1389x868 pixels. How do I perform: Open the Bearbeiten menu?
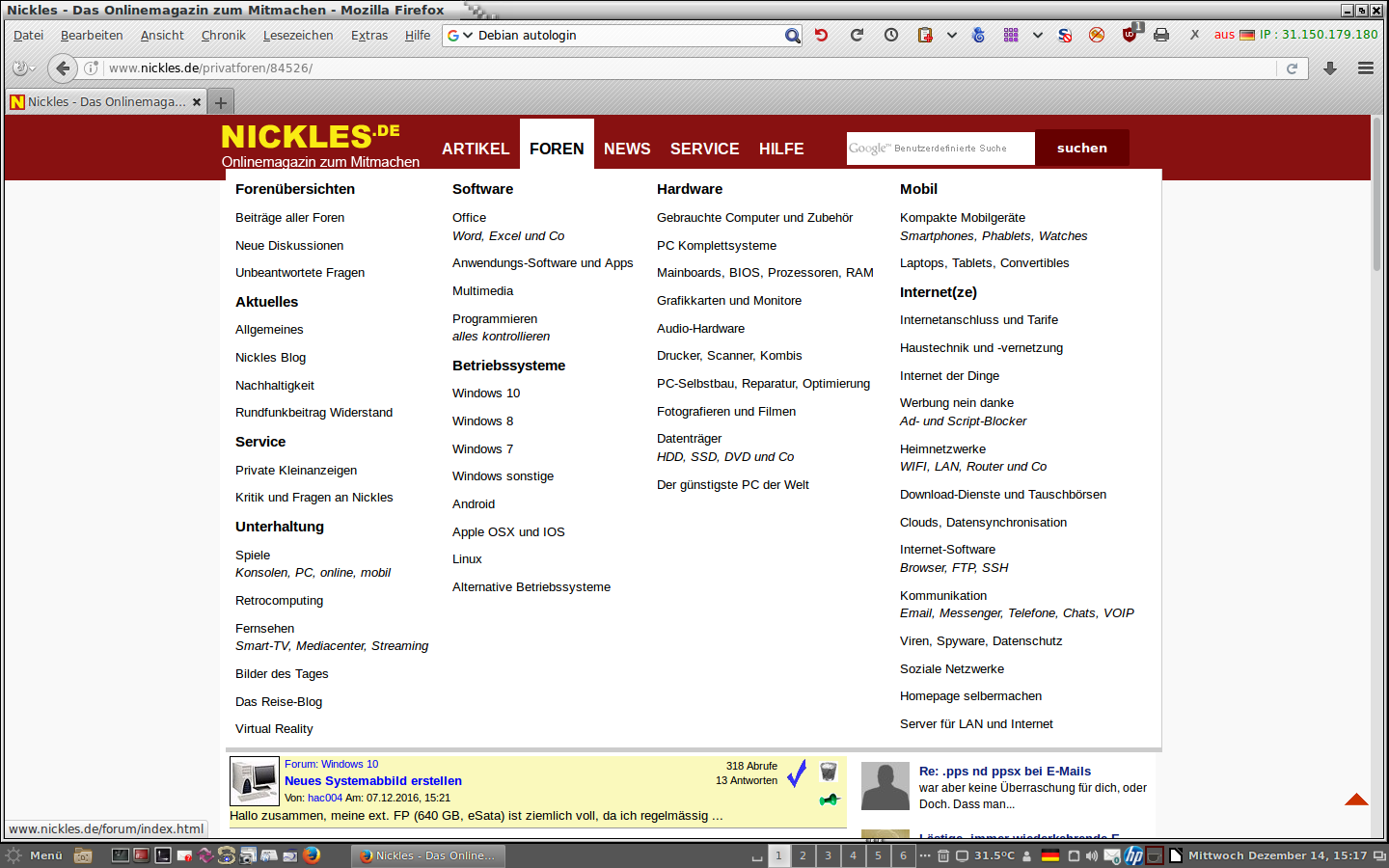[x=92, y=36]
